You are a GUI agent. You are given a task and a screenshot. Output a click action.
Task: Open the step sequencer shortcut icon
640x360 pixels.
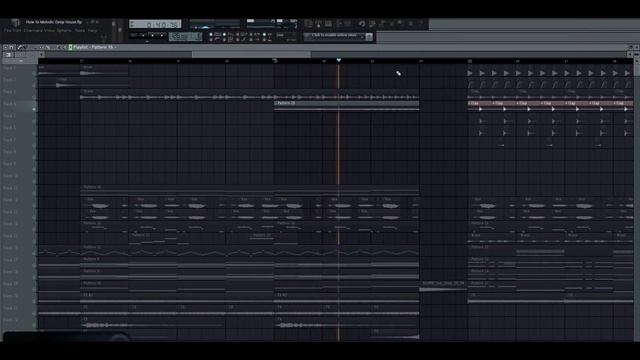coord(318,24)
